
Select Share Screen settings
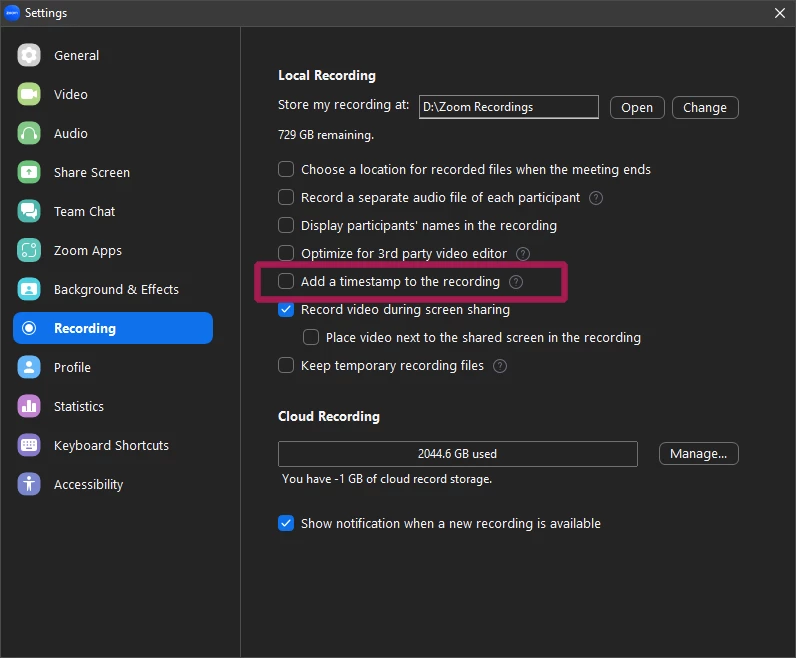(113, 172)
